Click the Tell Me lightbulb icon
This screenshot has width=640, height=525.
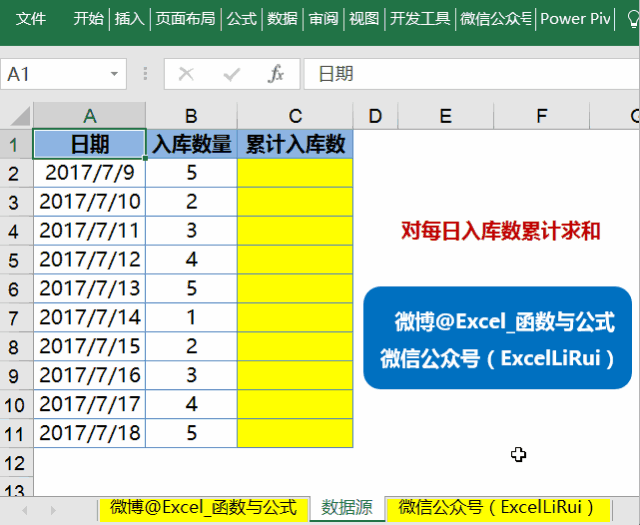(633, 19)
